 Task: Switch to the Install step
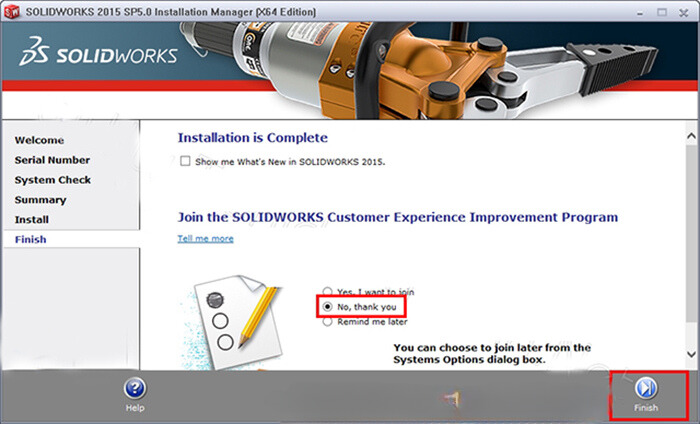pos(32,220)
